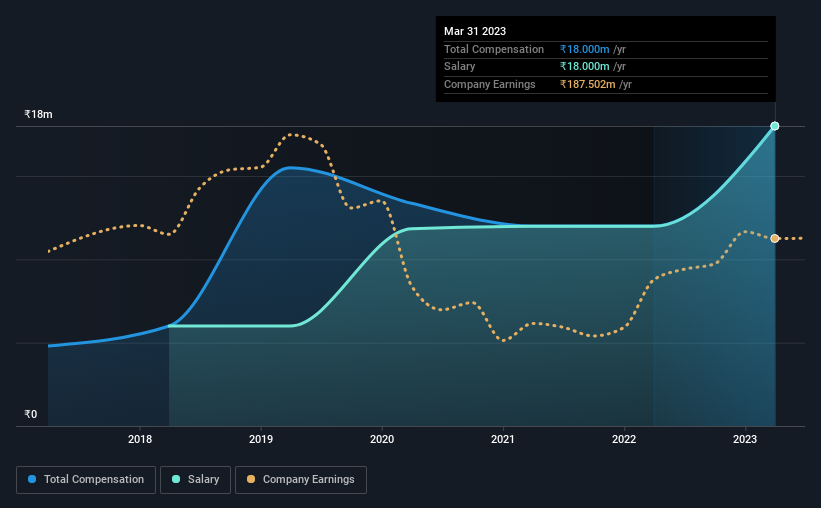The height and width of the screenshot is (508, 821).
Task: Click the teal data point at Mar 2023
Action: [x=775, y=126]
